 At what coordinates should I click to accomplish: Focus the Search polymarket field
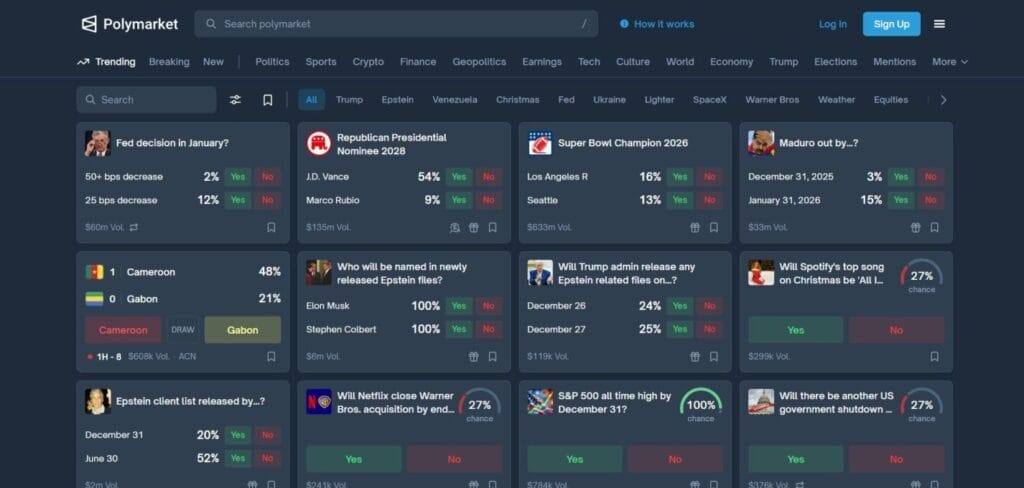(396, 24)
